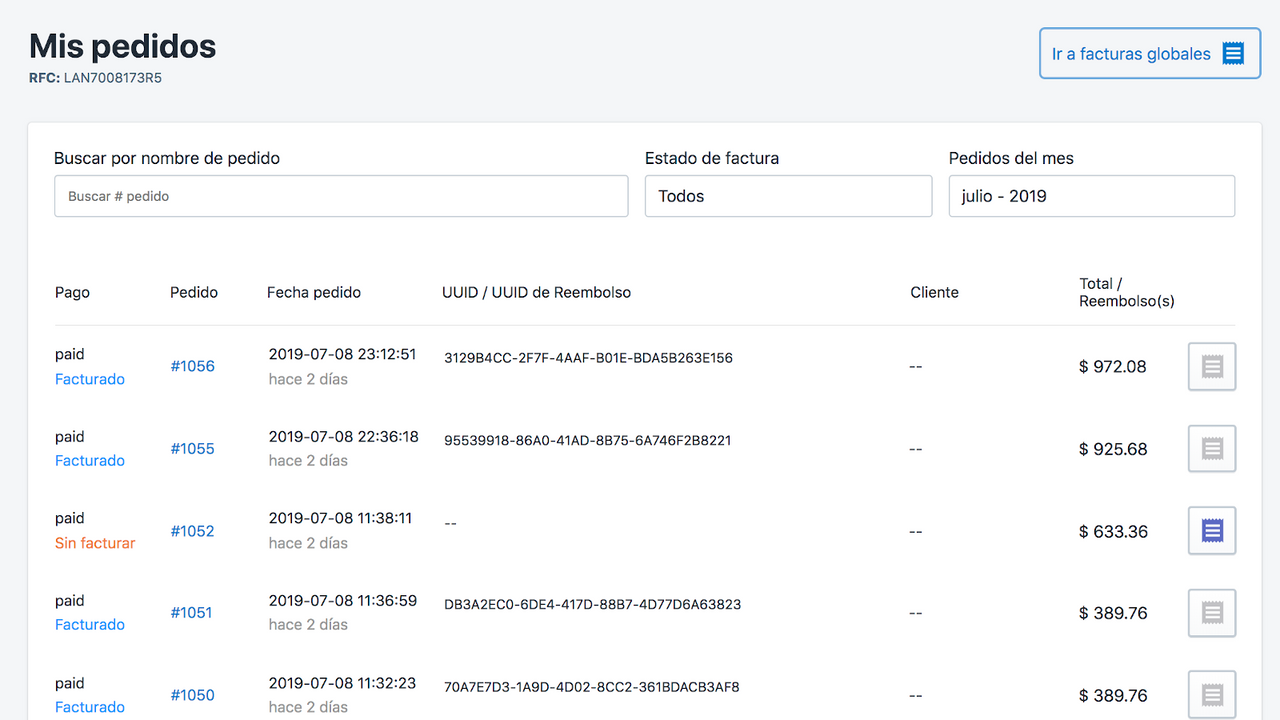Click the invoice icon for order #1051
This screenshot has height=720, width=1280.
pyautogui.click(x=1211, y=612)
